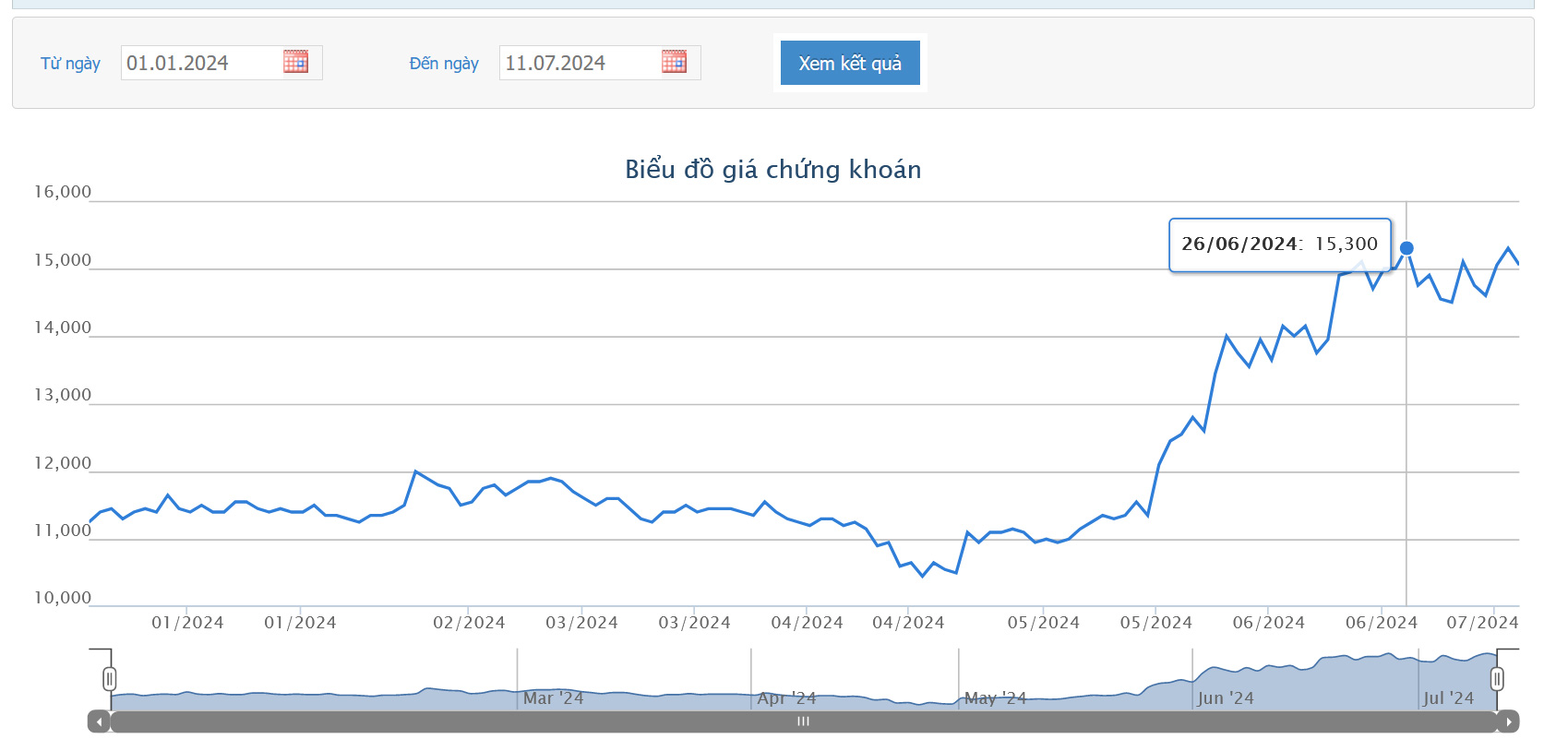
Task: Click the Đến ngày label
Action: tap(444, 64)
